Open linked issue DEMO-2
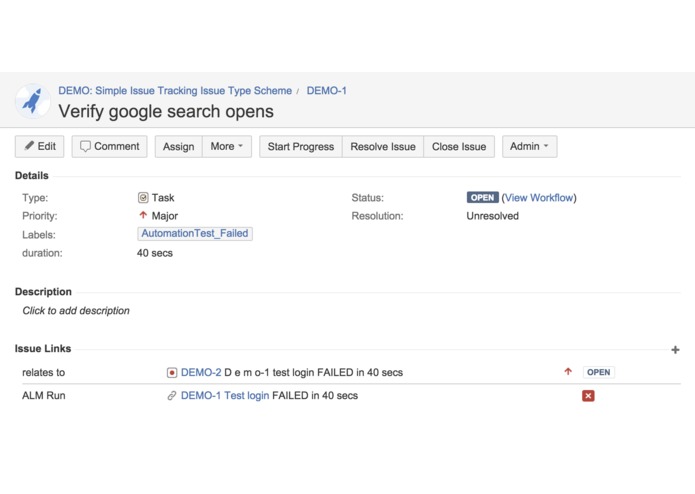This screenshot has width=695, height=494. point(201,373)
